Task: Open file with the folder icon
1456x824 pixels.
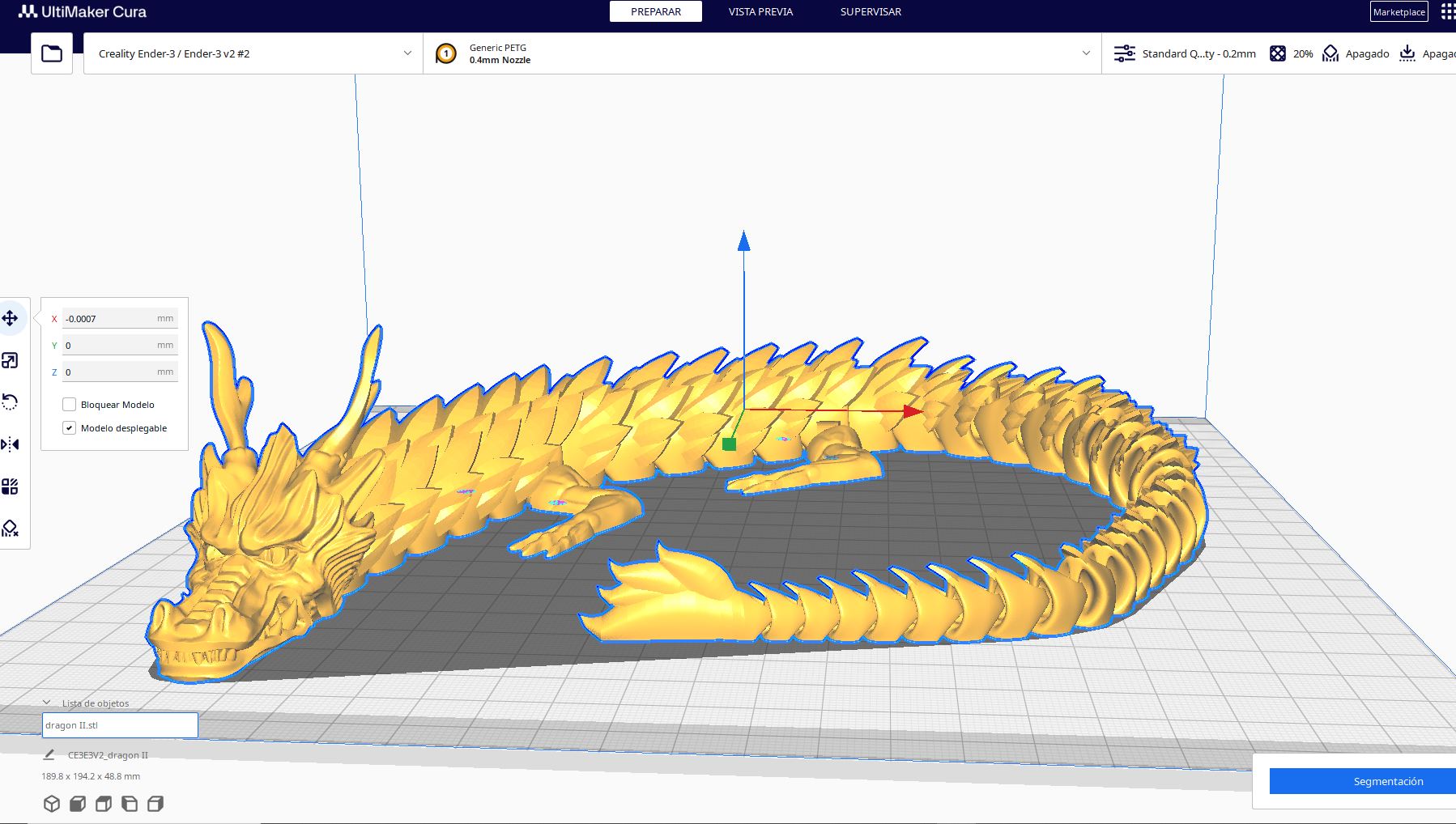Action: 52,53
